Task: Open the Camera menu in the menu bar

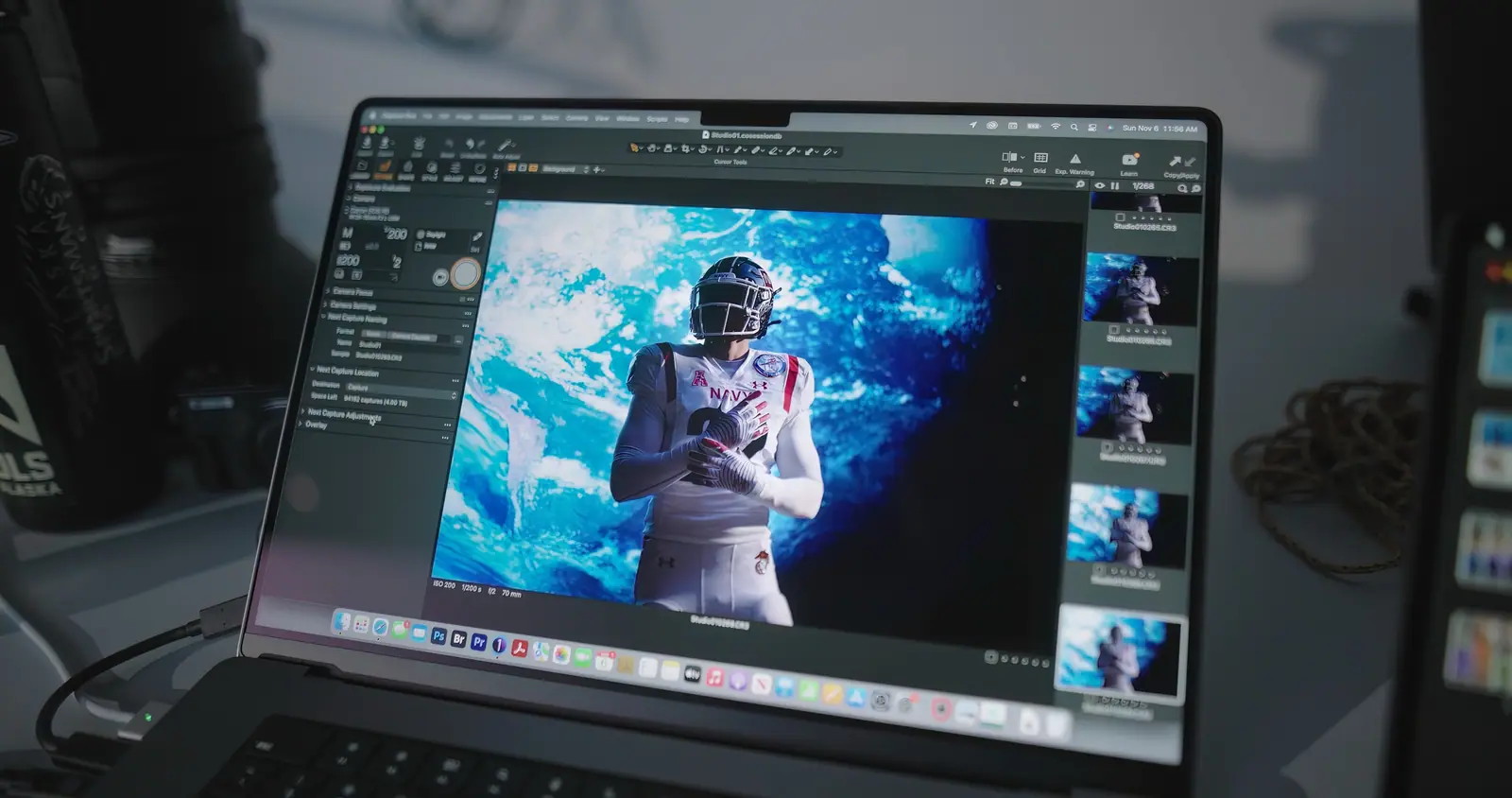Action: (x=576, y=118)
